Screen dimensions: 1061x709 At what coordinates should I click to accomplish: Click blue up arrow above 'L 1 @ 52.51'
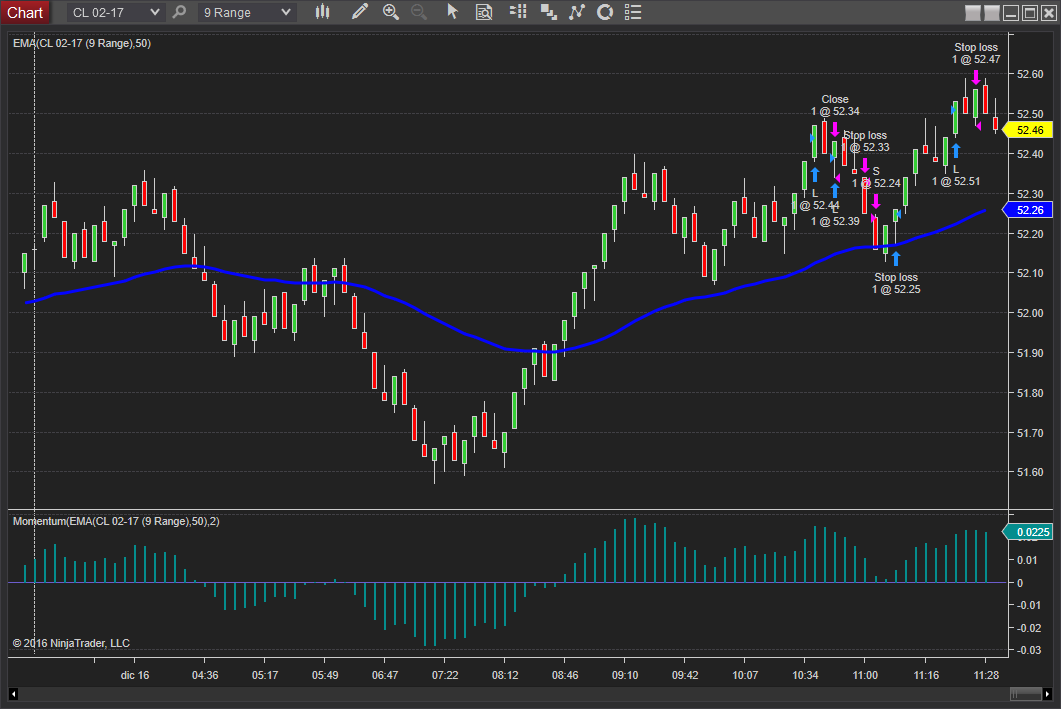tap(955, 151)
